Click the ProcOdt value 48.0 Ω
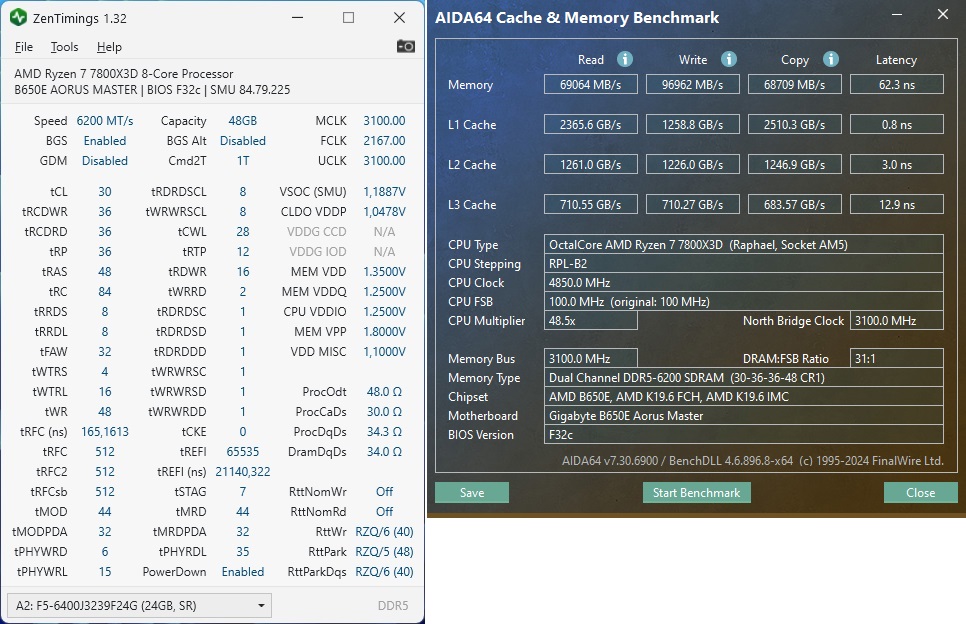 [x=384, y=392]
